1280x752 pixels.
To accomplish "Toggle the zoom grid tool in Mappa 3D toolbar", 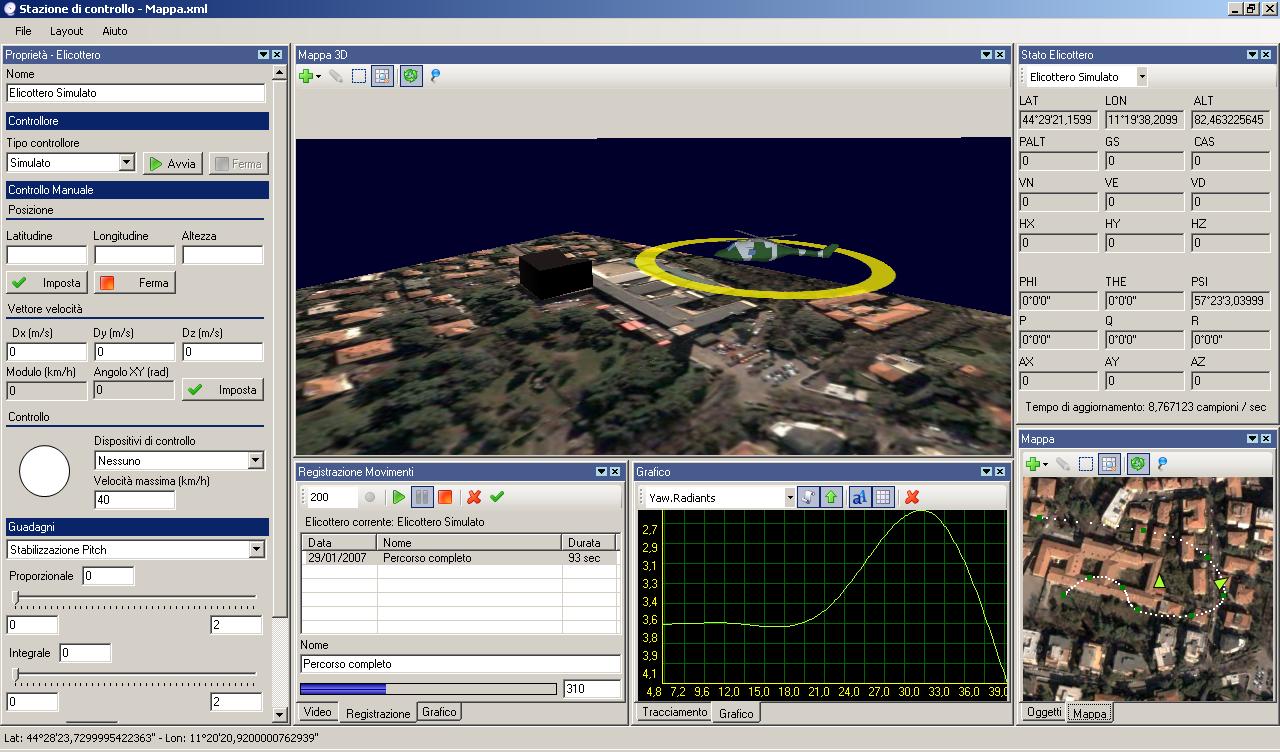I will [382, 76].
